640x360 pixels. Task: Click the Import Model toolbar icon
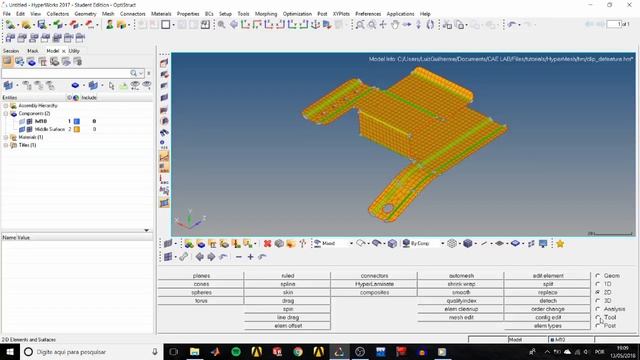(x=57, y=25)
